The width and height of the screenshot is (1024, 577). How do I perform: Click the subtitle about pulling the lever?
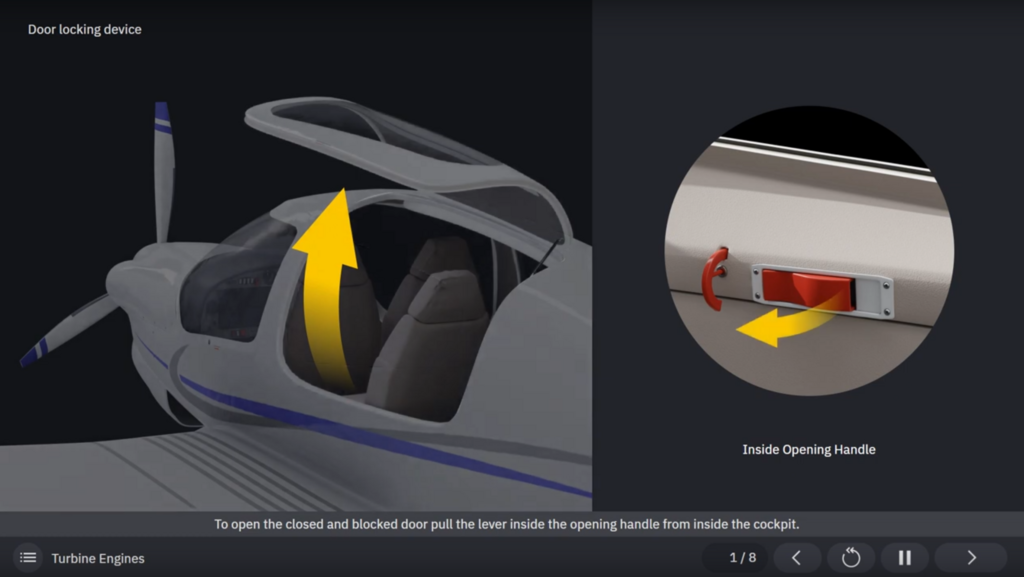click(x=507, y=524)
